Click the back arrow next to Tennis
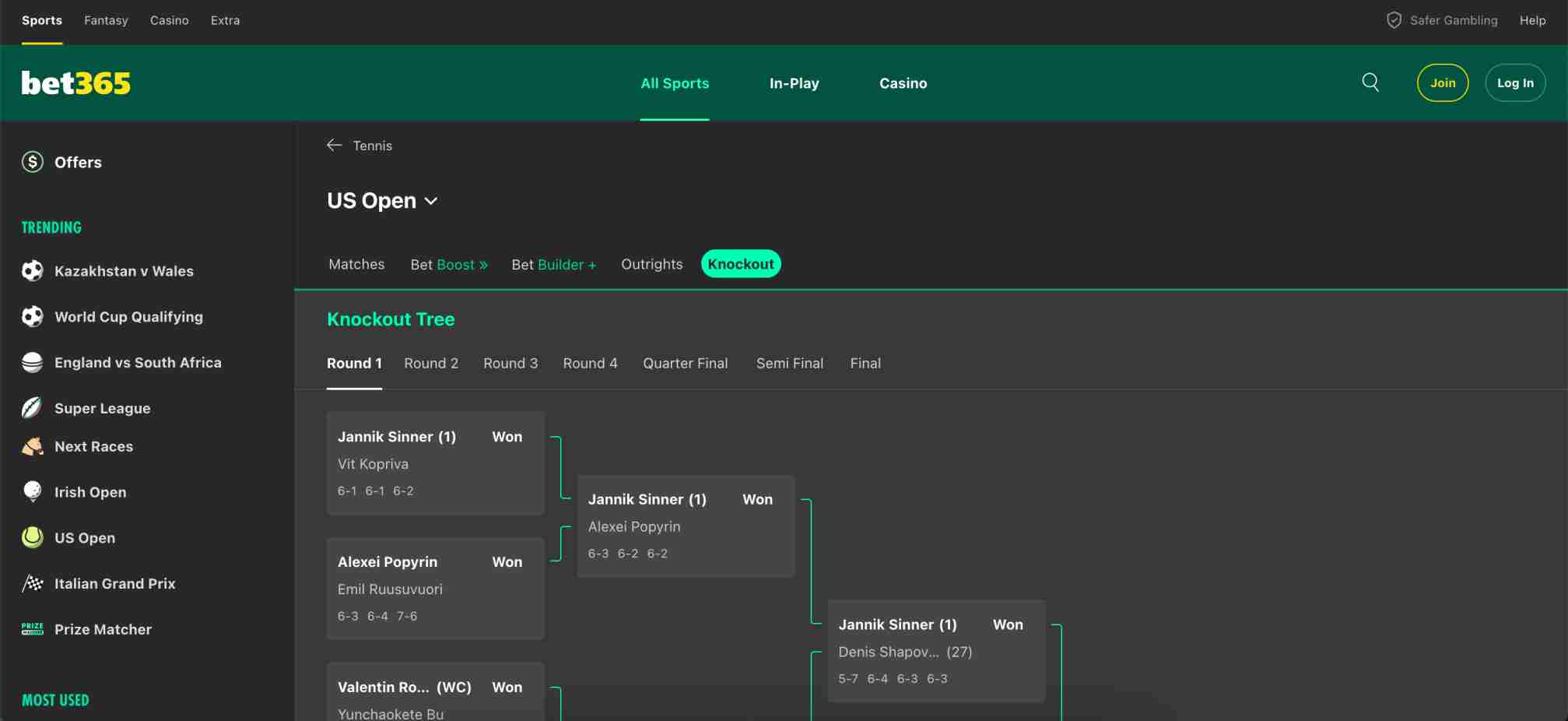The height and width of the screenshot is (721, 1568). click(334, 146)
